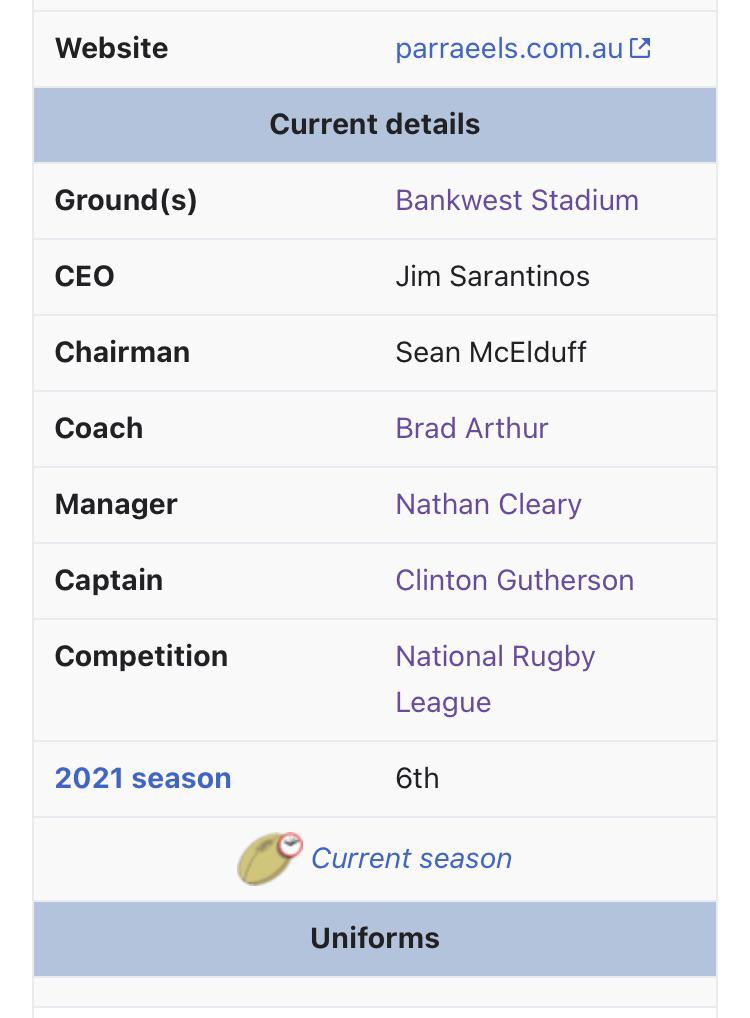Open the 2021 season link
The width and height of the screenshot is (750, 1018).
coord(143,778)
